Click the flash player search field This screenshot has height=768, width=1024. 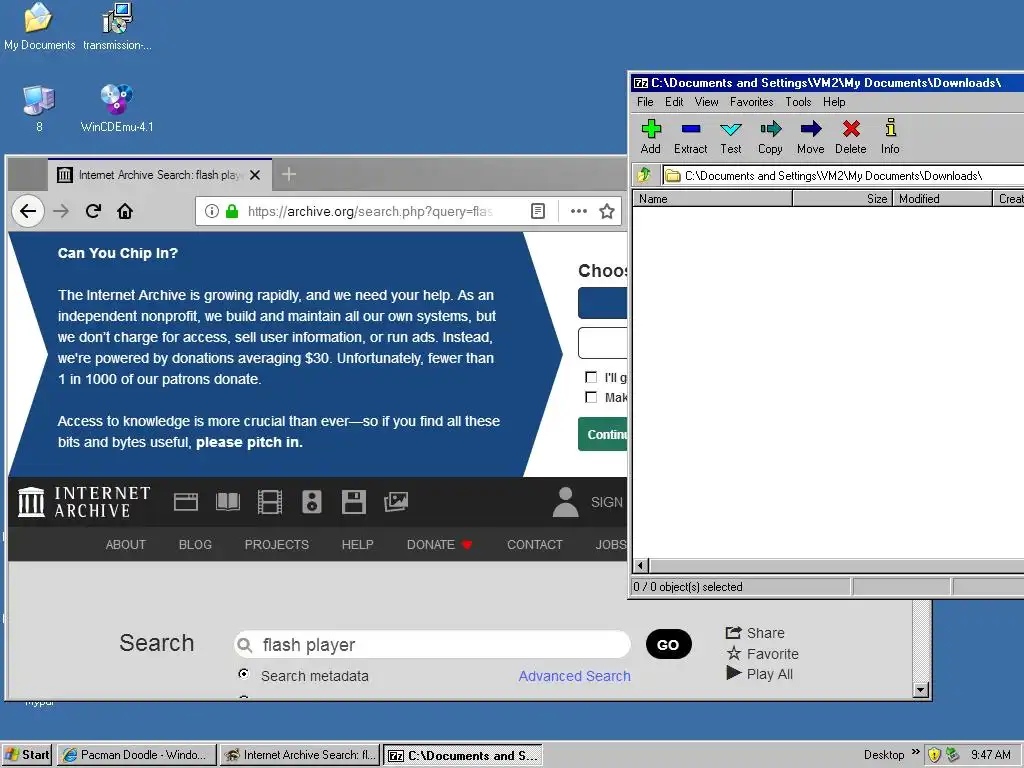(x=432, y=645)
